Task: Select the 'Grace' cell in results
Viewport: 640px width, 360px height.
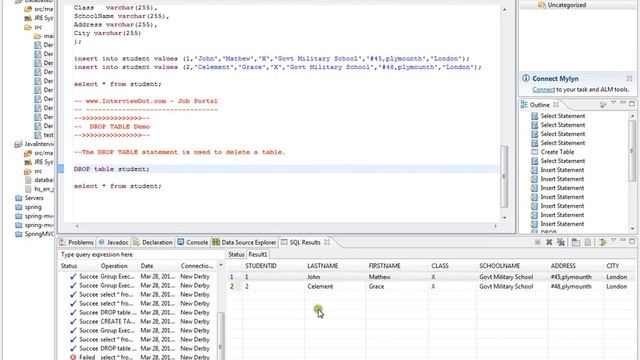Action: coord(376,287)
